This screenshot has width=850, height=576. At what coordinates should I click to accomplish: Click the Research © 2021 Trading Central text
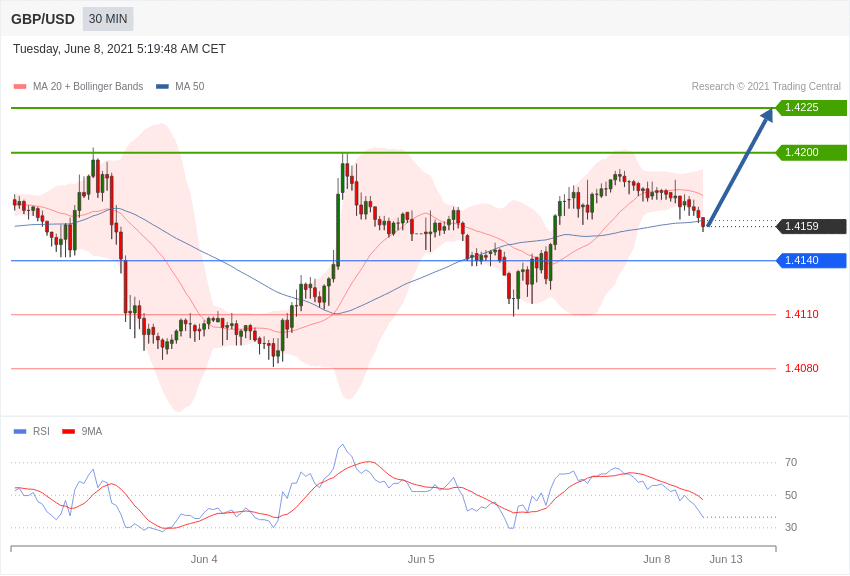766,86
